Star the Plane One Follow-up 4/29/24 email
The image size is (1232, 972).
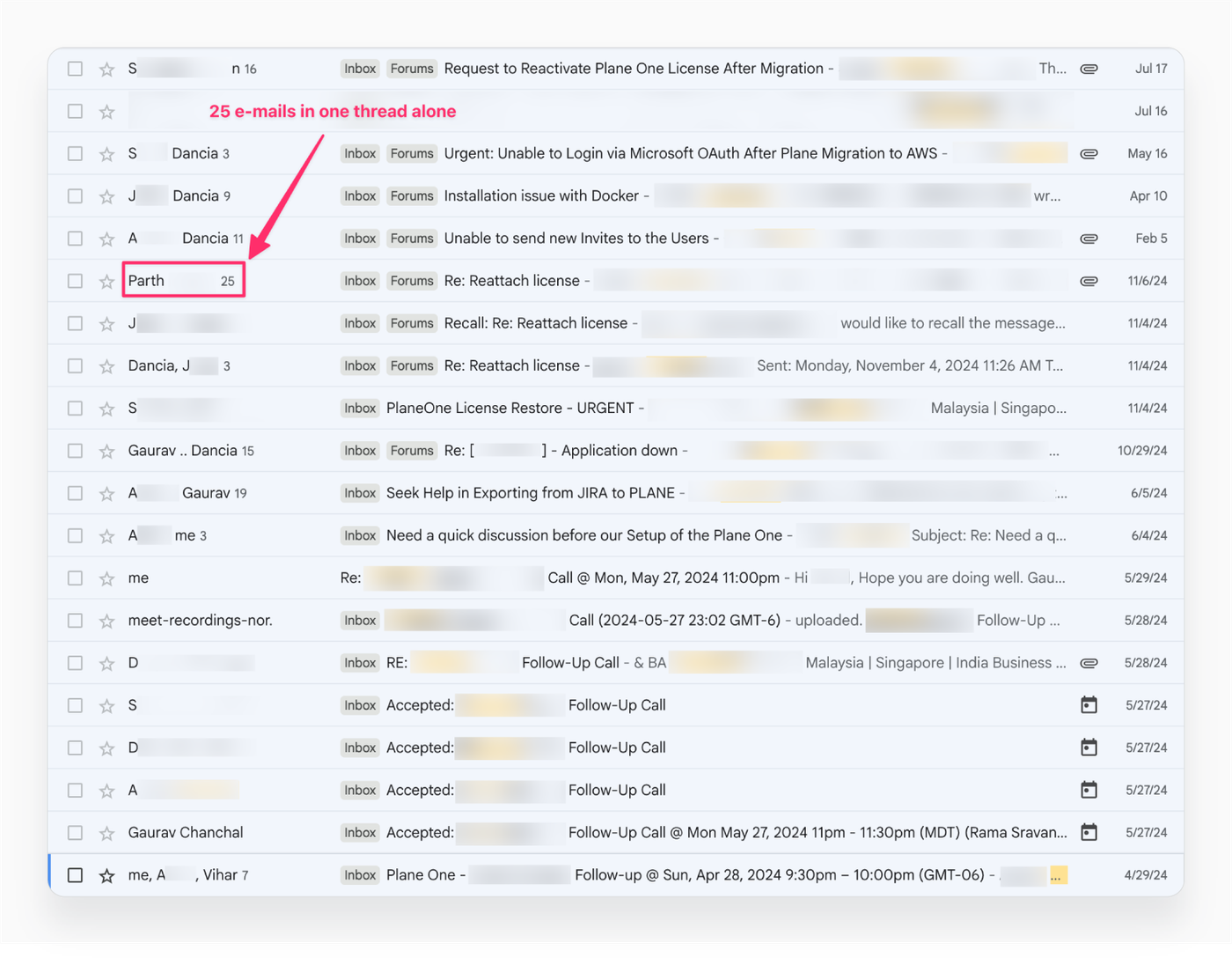click(x=106, y=875)
